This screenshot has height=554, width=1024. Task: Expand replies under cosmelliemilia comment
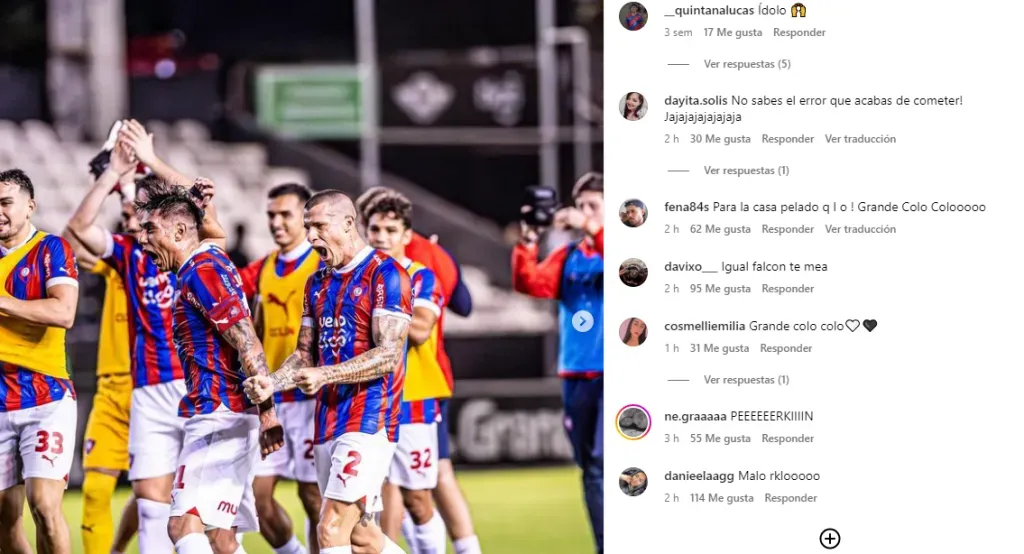point(746,380)
